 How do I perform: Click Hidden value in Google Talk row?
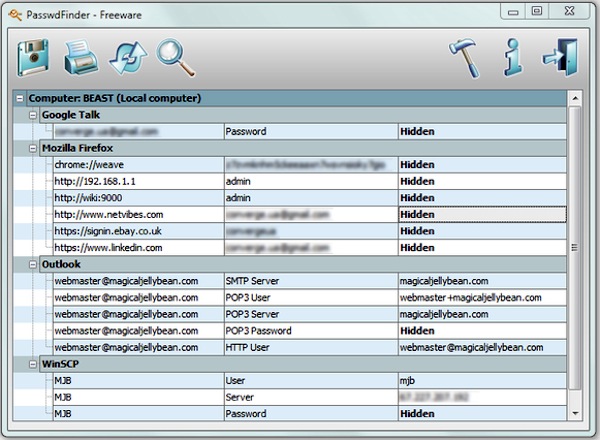[x=482, y=132]
